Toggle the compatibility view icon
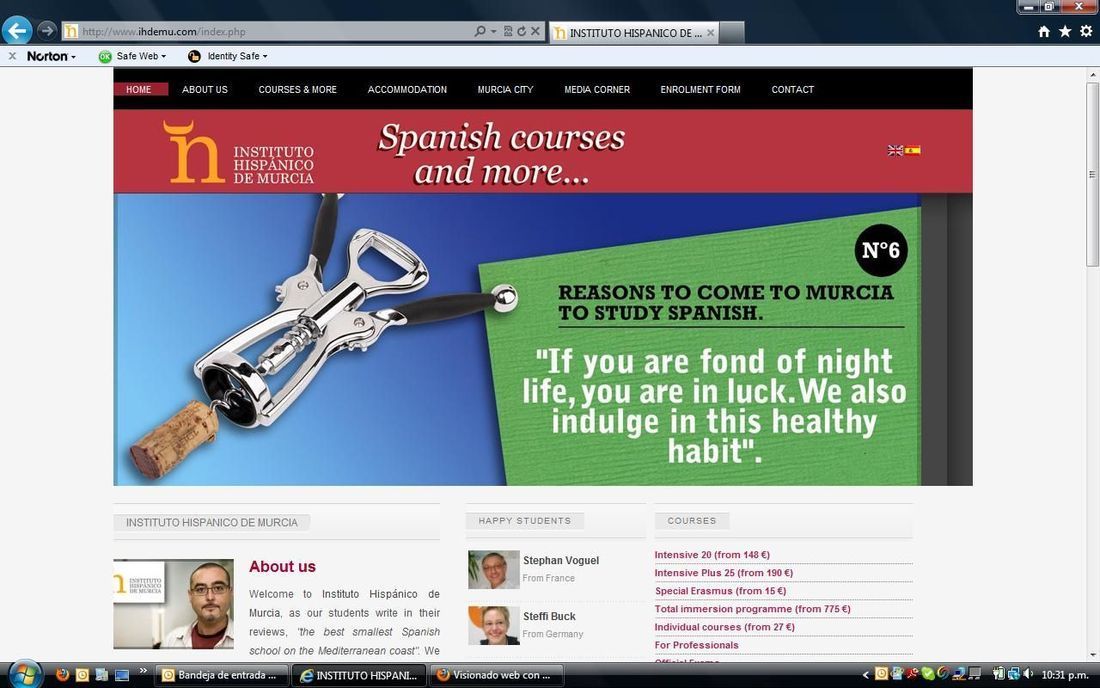The height and width of the screenshot is (688, 1100). (508, 32)
